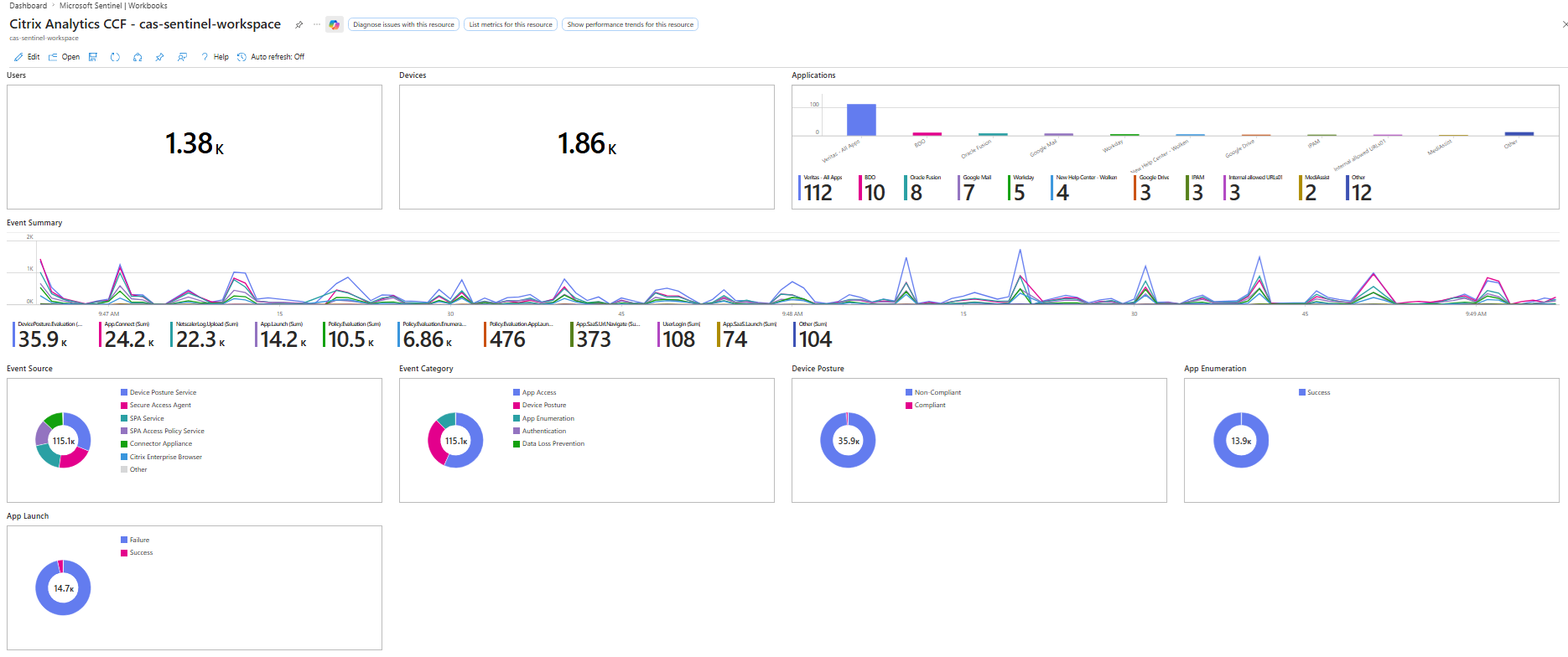Image resolution: width=1568 pixels, height=657 pixels.
Task: Click the Oracle Fusion 8 value
Action: (x=916, y=193)
